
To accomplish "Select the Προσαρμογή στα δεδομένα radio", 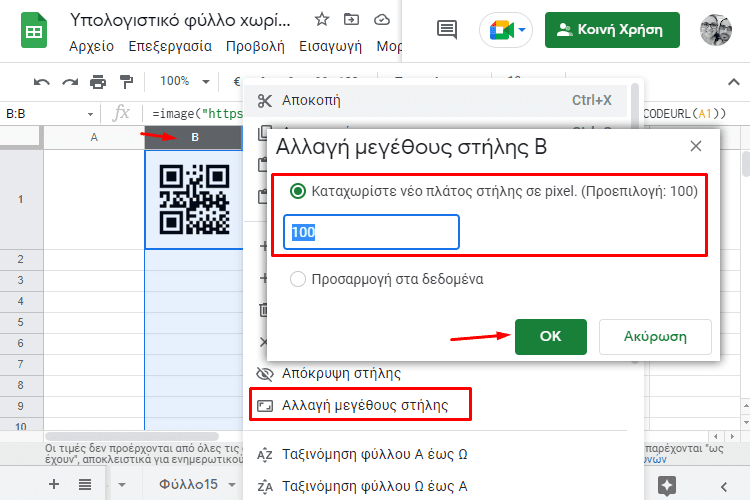I will (x=298, y=279).
